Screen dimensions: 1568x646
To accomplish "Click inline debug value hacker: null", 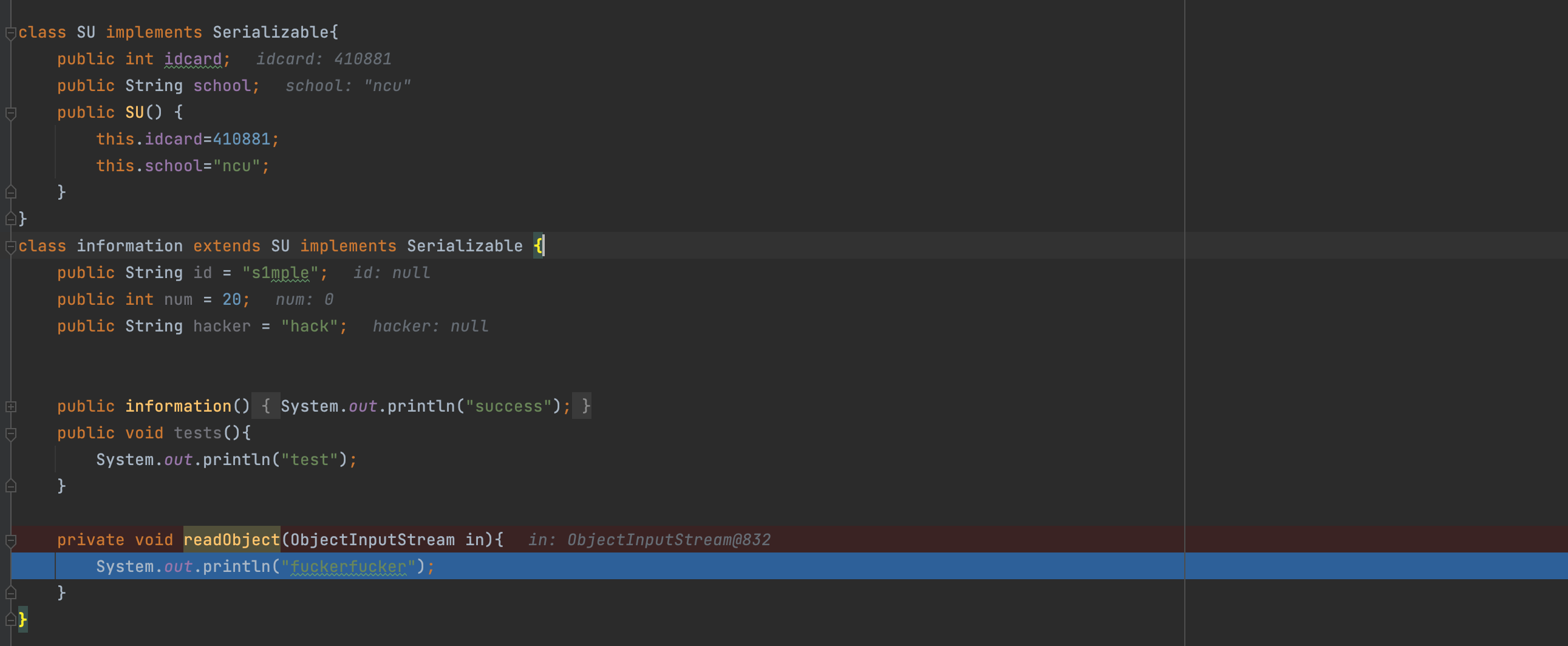I will [x=431, y=327].
